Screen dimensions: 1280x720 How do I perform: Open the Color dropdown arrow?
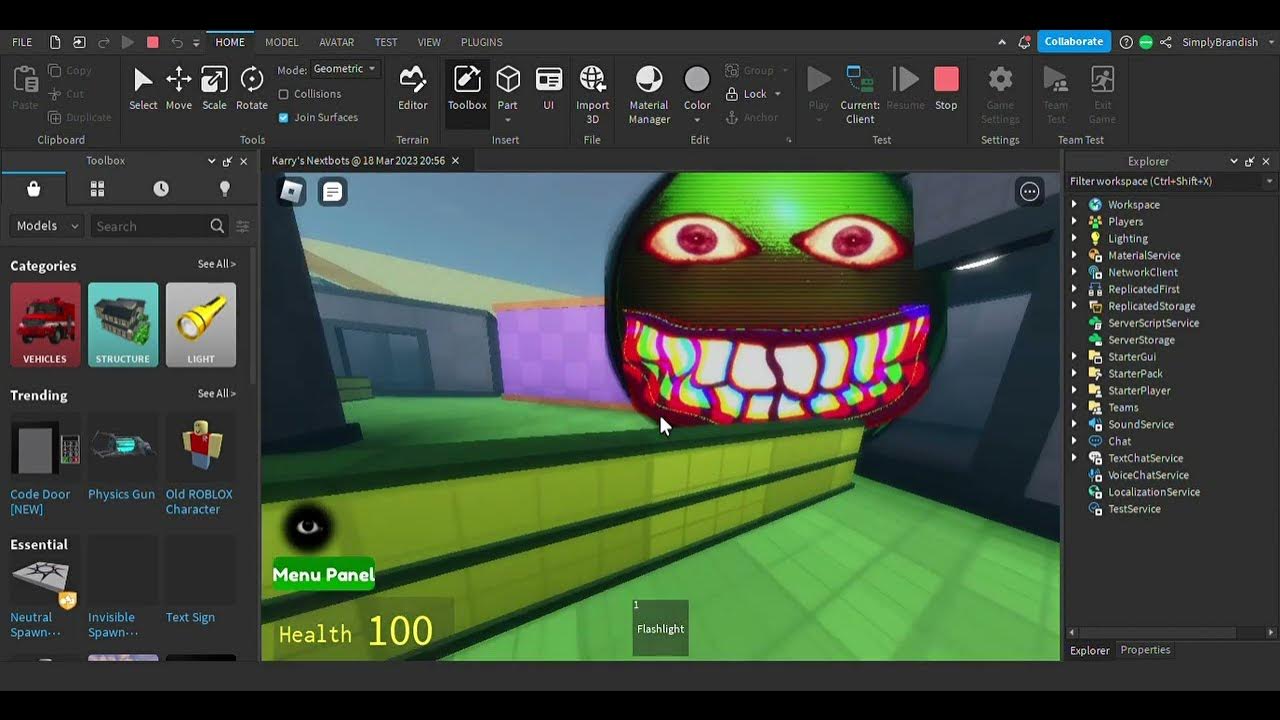pyautogui.click(x=697, y=120)
